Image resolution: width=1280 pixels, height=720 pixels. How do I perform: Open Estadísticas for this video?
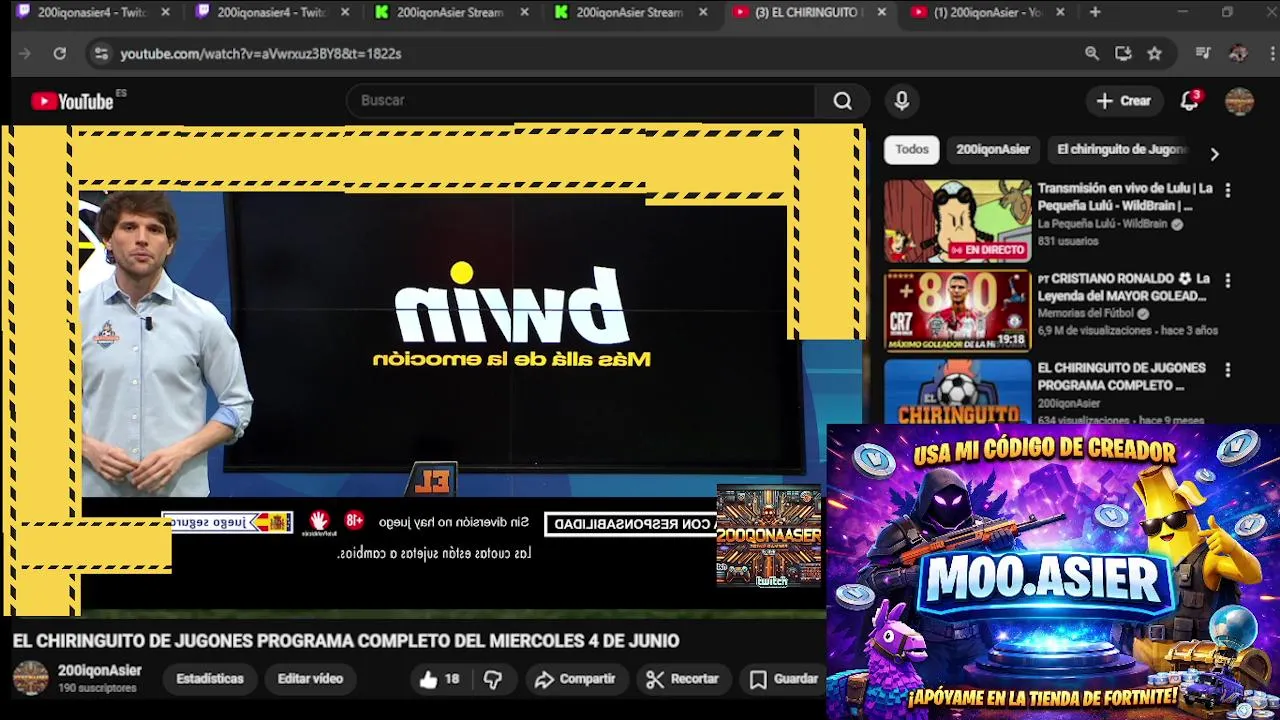click(210, 679)
